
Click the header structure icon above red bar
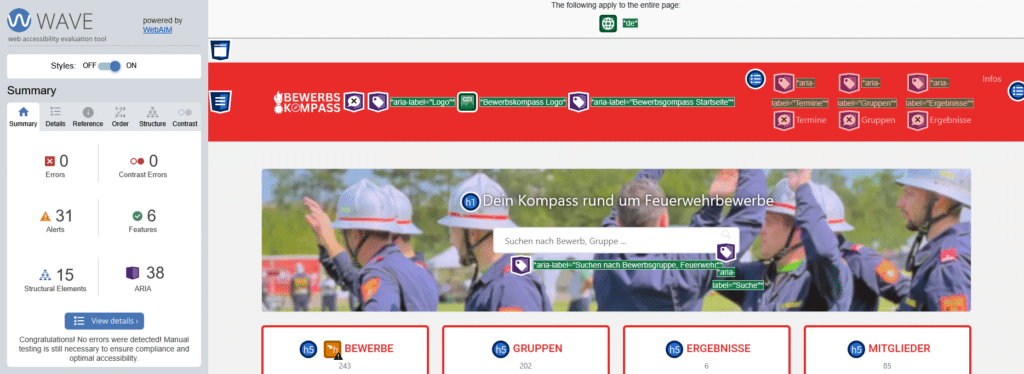click(220, 50)
